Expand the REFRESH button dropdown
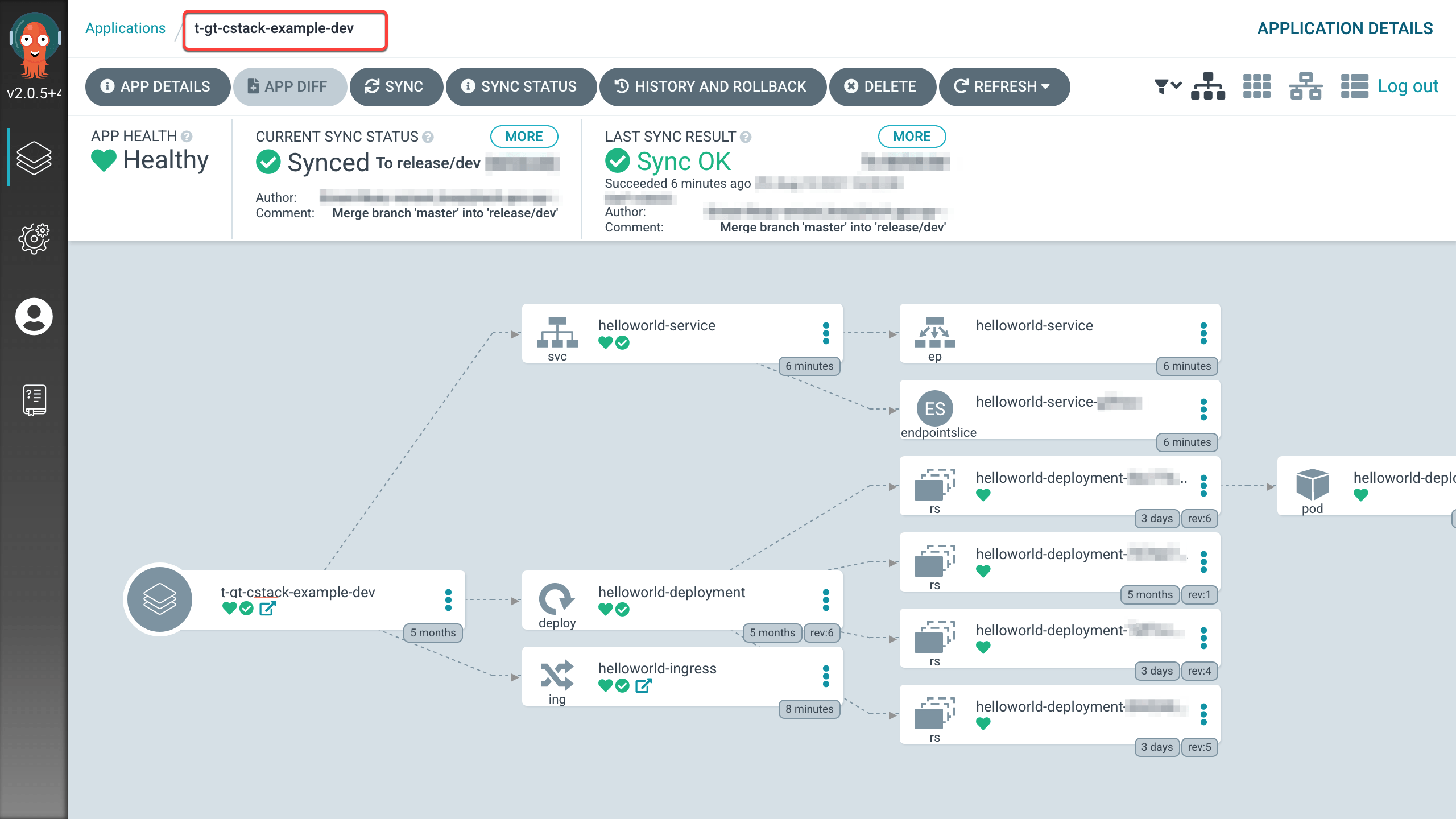Image resolution: width=1456 pixels, height=819 pixels. [x=1045, y=86]
